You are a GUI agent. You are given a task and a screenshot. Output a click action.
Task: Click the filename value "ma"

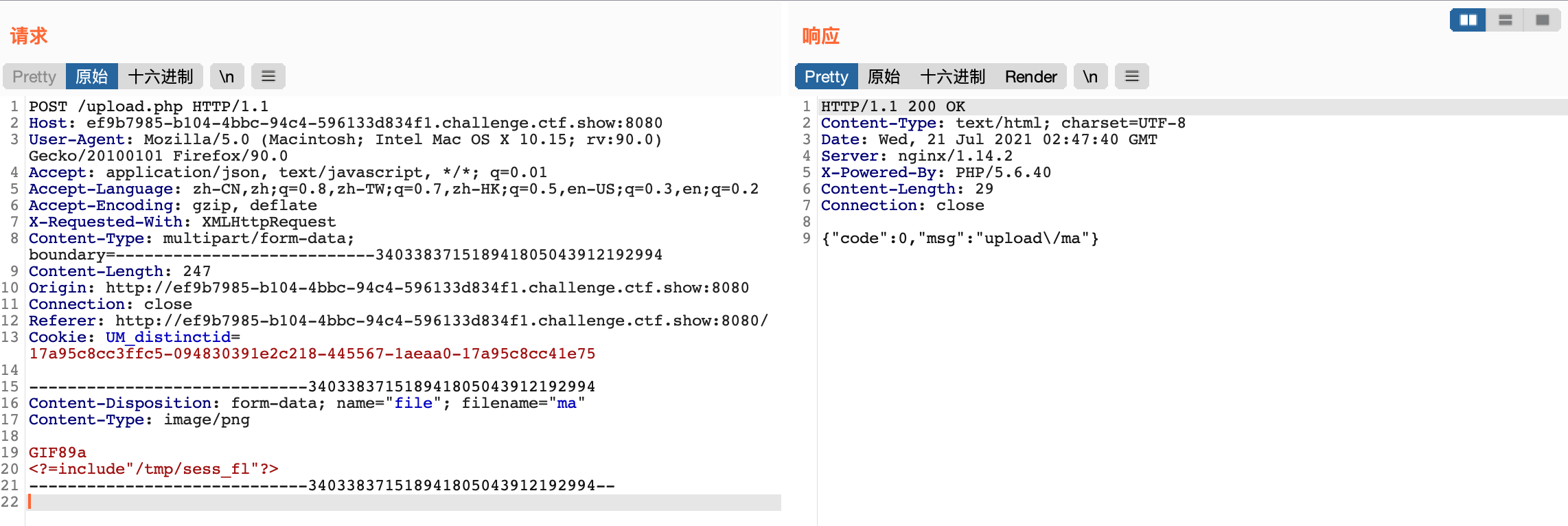coord(566,403)
